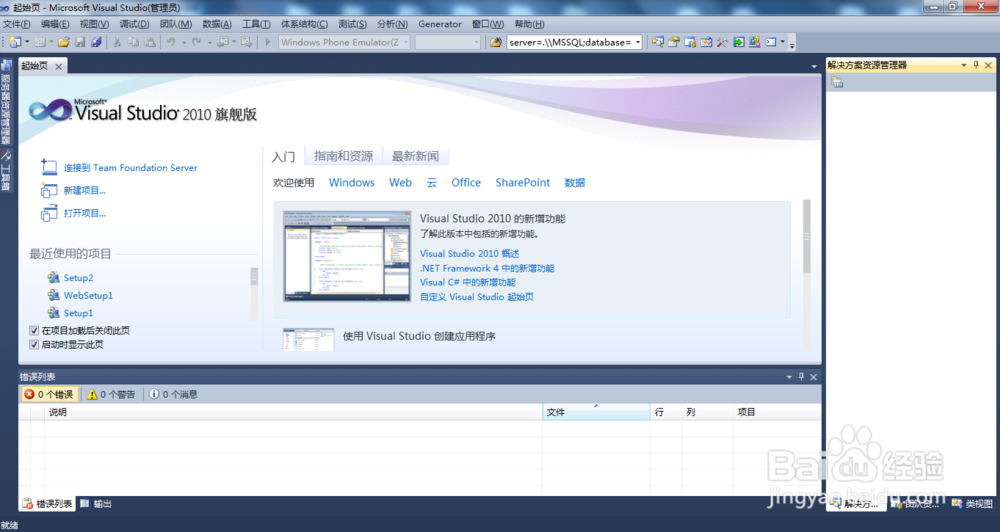The width and height of the screenshot is (1000, 532).
Task: Click the Cut scissors icon
Action: coord(117,42)
